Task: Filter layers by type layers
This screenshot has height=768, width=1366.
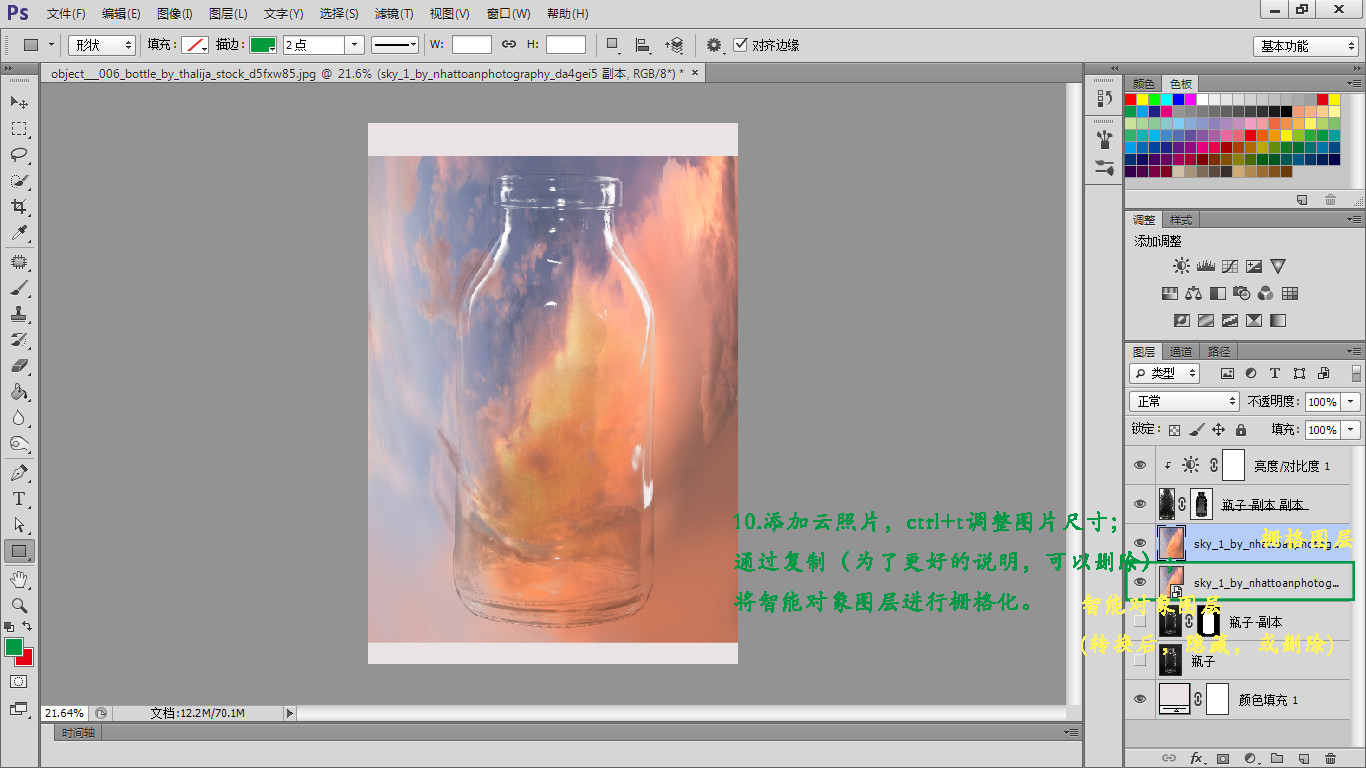Action: pos(1275,373)
